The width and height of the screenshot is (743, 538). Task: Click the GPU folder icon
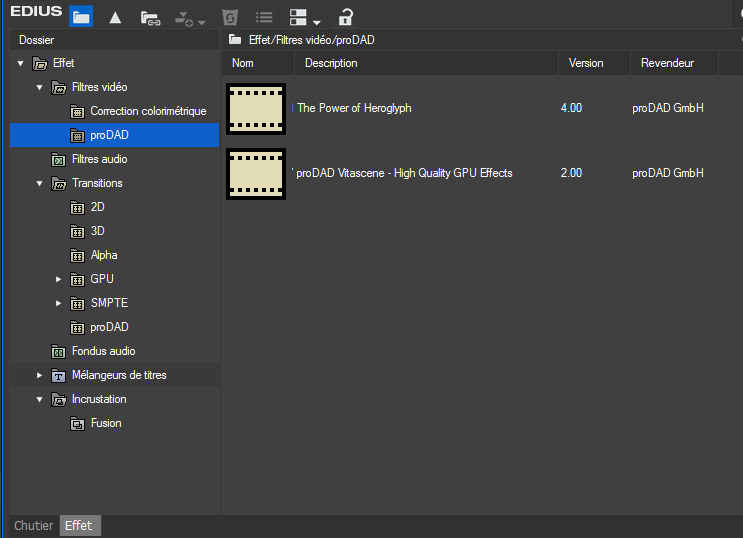pyautogui.click(x=77, y=280)
